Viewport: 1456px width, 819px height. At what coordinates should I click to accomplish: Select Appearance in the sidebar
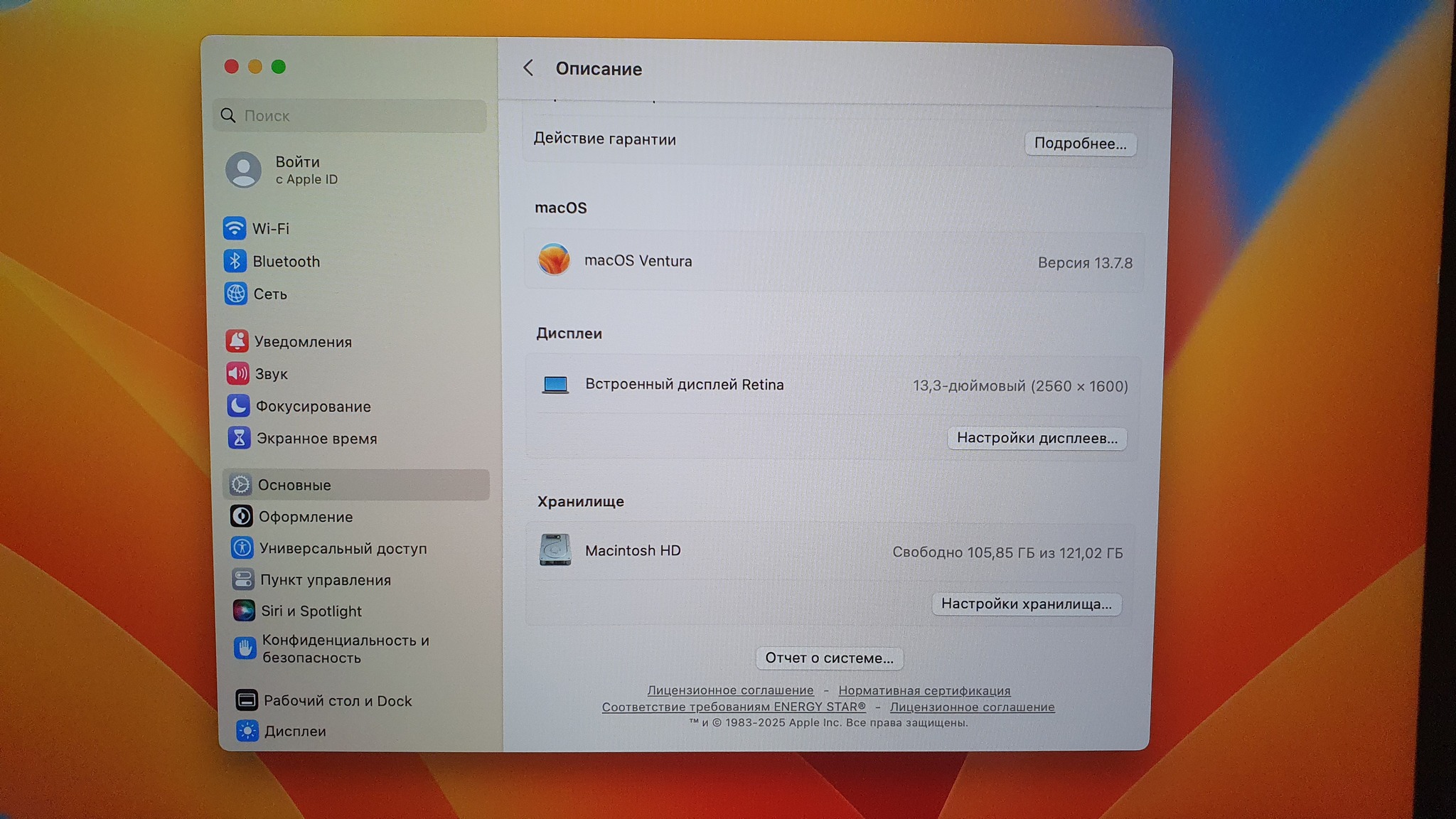[x=305, y=517]
